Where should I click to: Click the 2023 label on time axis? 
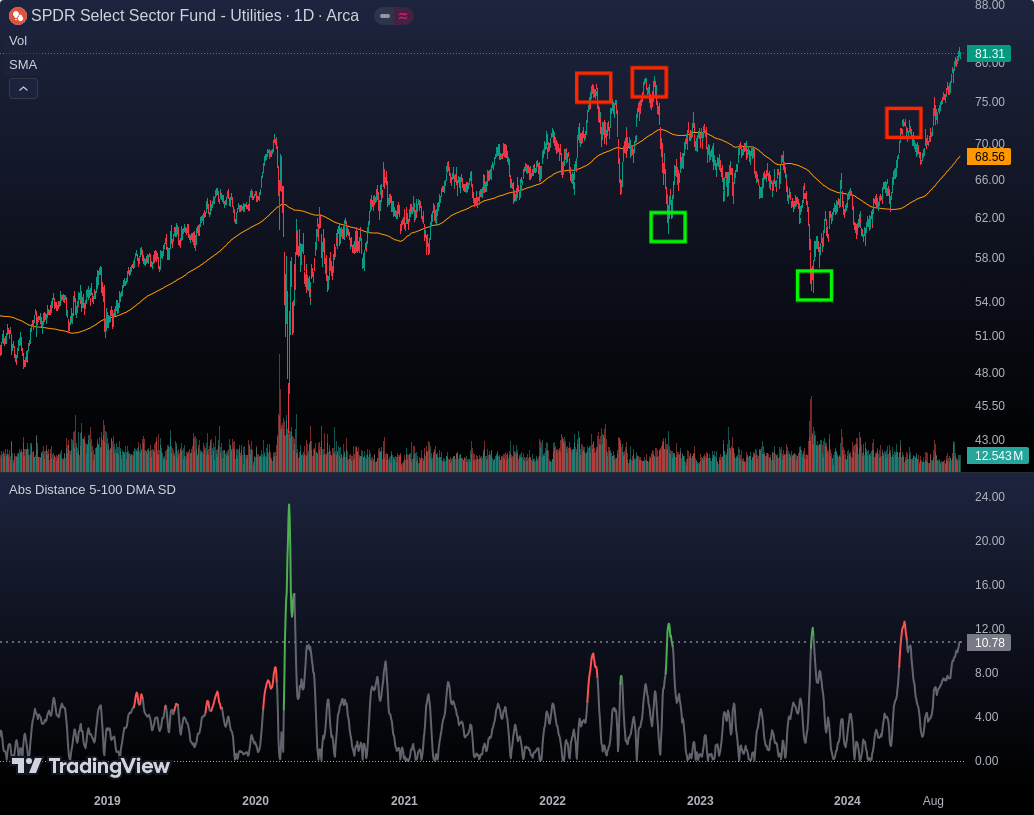pyautogui.click(x=700, y=800)
